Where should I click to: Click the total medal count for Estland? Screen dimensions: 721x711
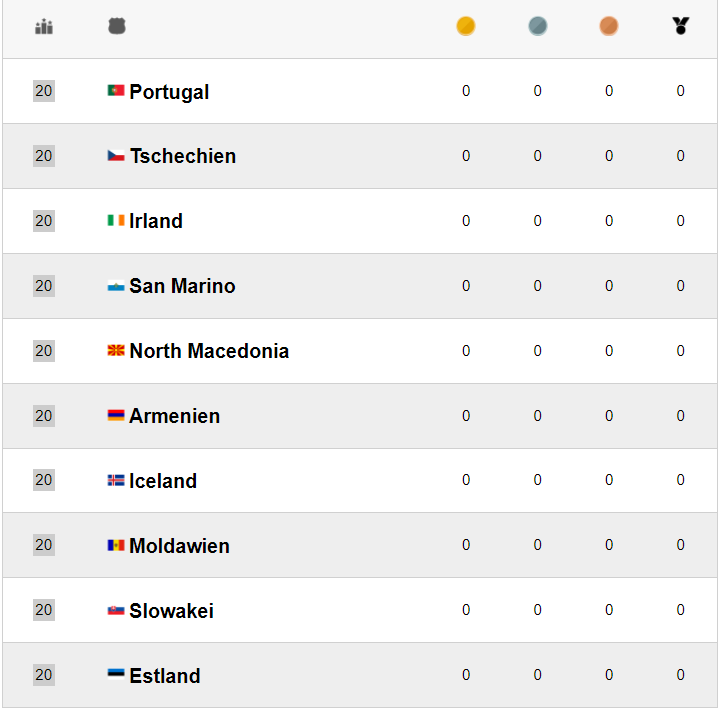coord(681,675)
